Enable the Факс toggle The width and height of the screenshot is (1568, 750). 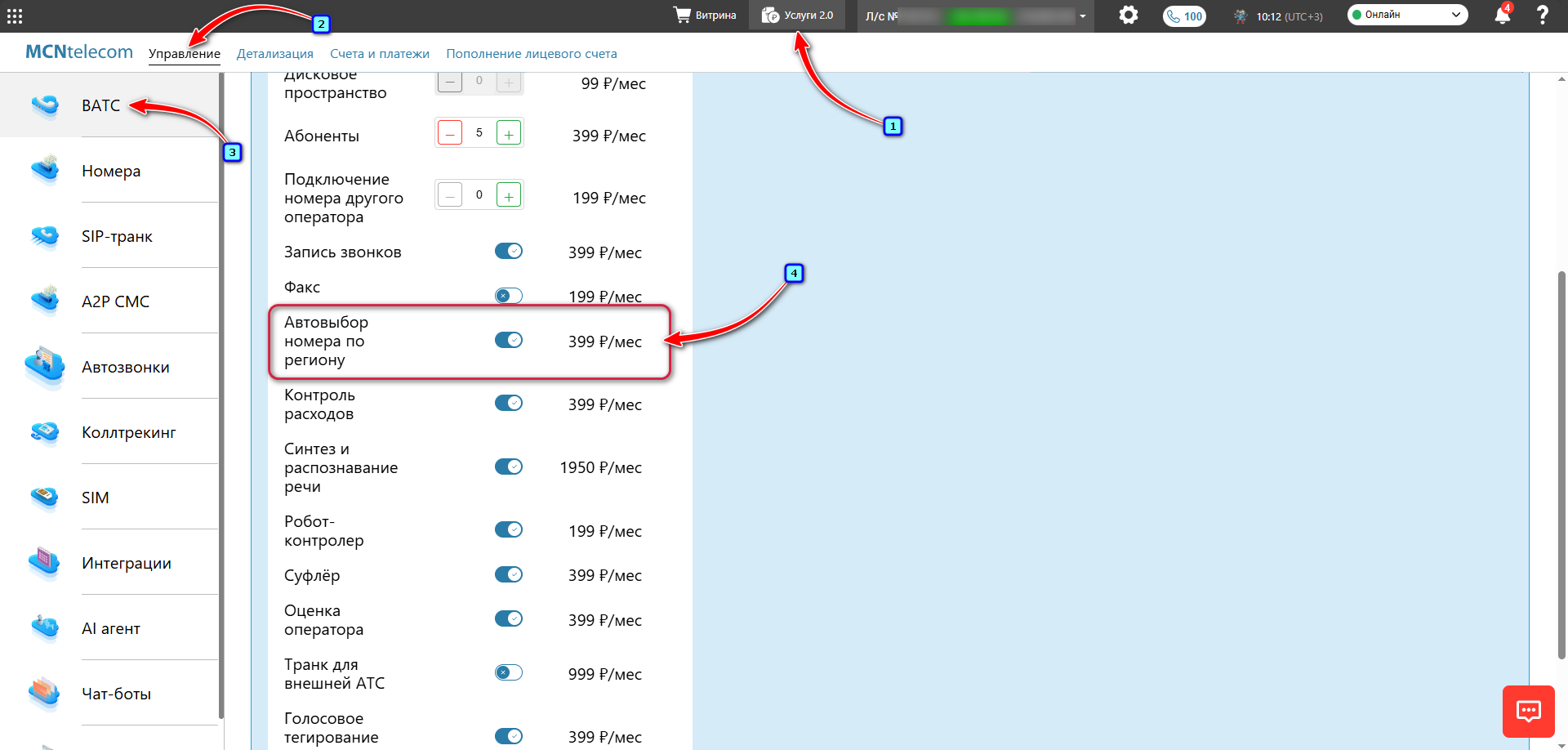click(508, 295)
